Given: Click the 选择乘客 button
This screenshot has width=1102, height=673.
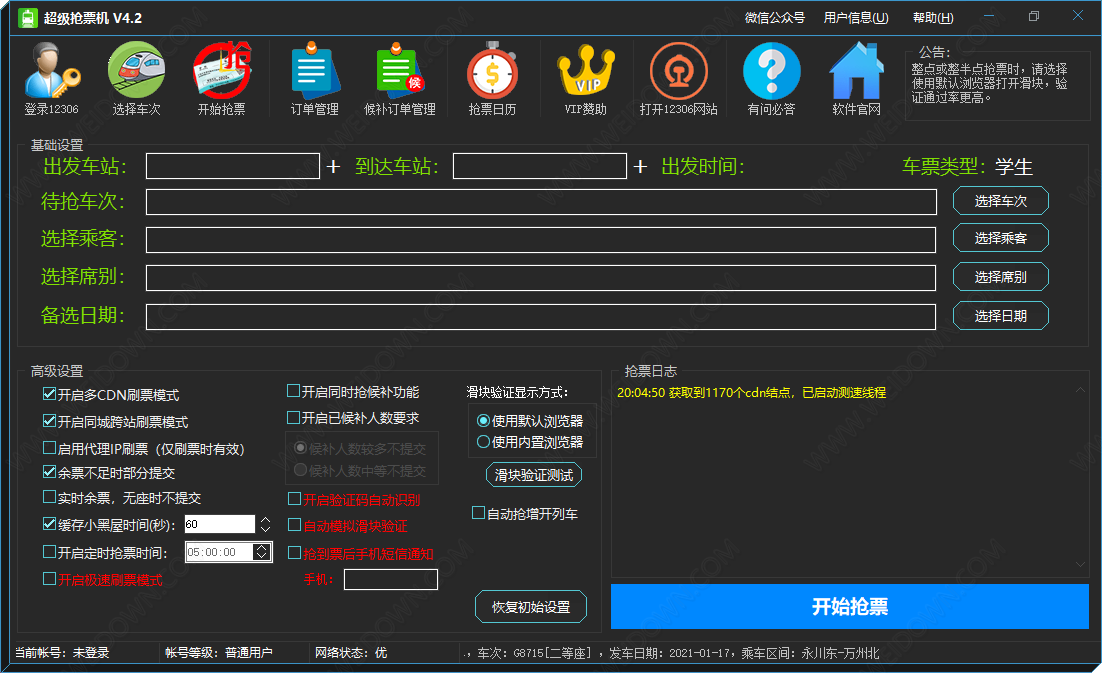Looking at the screenshot, I should pos(1001,238).
